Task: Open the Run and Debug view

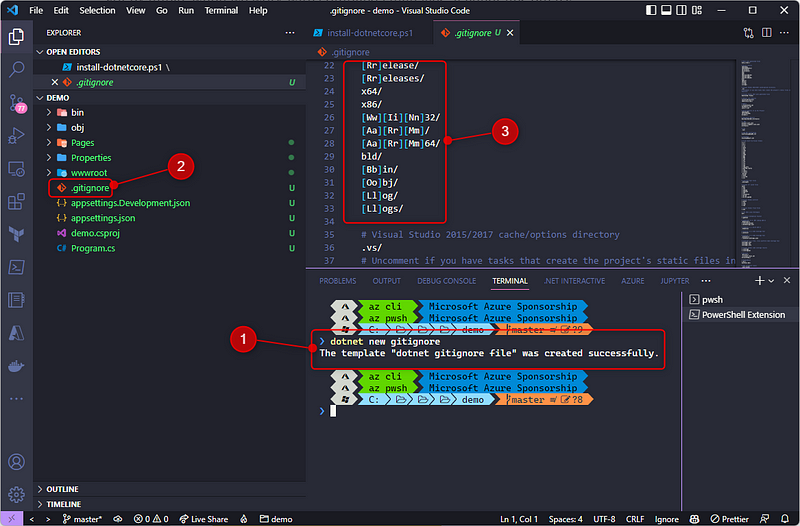Action: point(16,136)
